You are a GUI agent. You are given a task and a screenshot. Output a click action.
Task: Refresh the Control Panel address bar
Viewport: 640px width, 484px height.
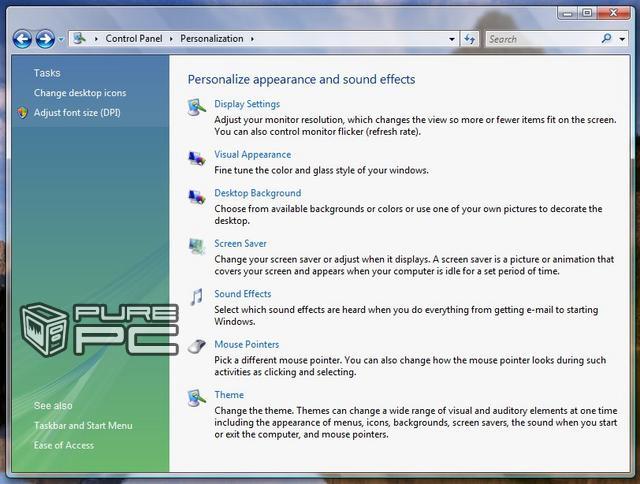[x=470, y=39]
